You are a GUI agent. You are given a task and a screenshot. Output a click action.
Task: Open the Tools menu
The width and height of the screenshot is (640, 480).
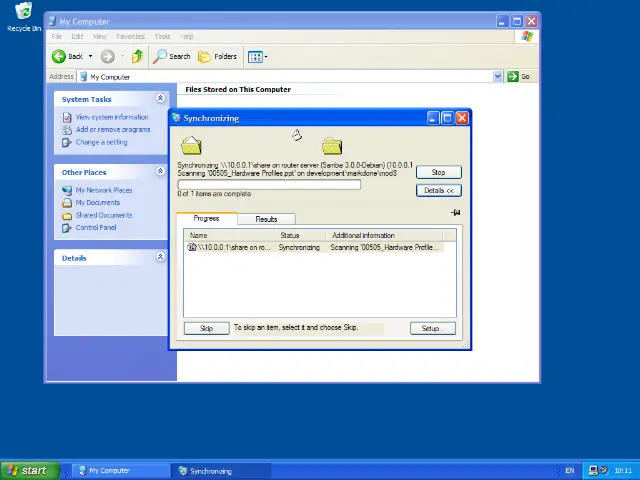(x=162, y=37)
